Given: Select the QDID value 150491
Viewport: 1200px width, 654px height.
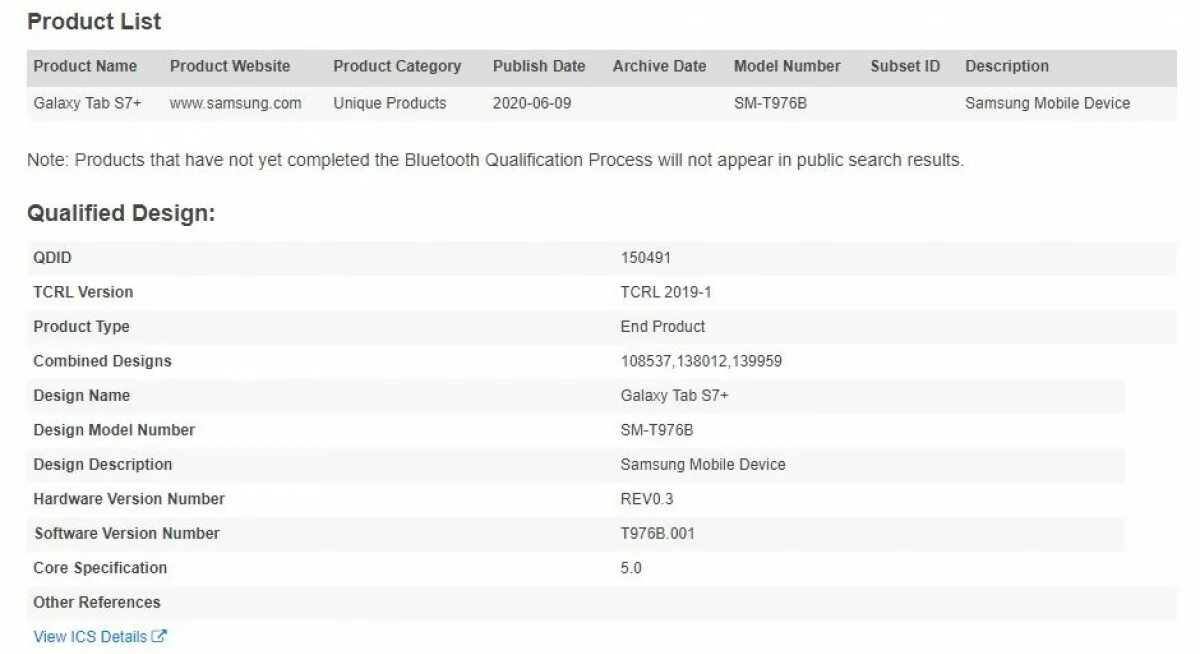Looking at the screenshot, I should 646,258.
